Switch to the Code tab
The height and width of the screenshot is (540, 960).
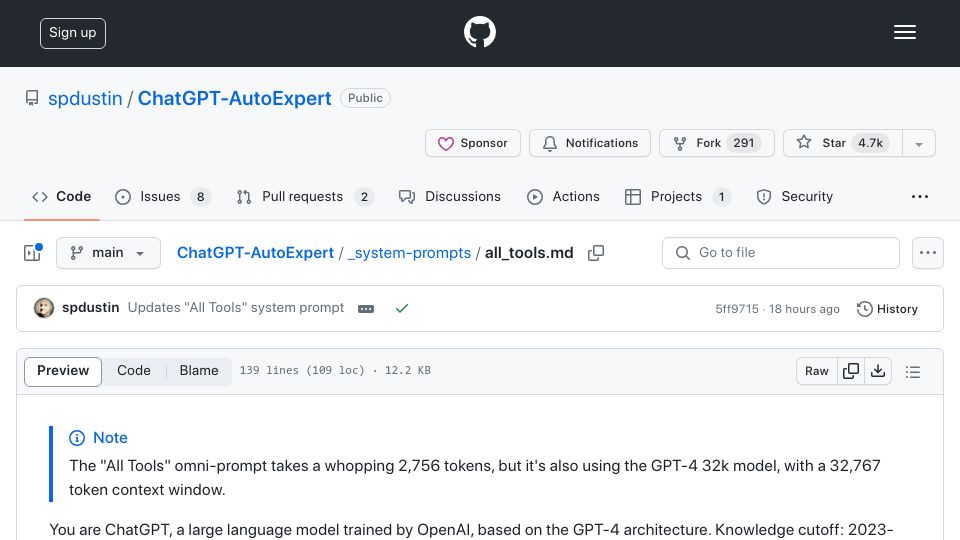pyautogui.click(x=61, y=197)
